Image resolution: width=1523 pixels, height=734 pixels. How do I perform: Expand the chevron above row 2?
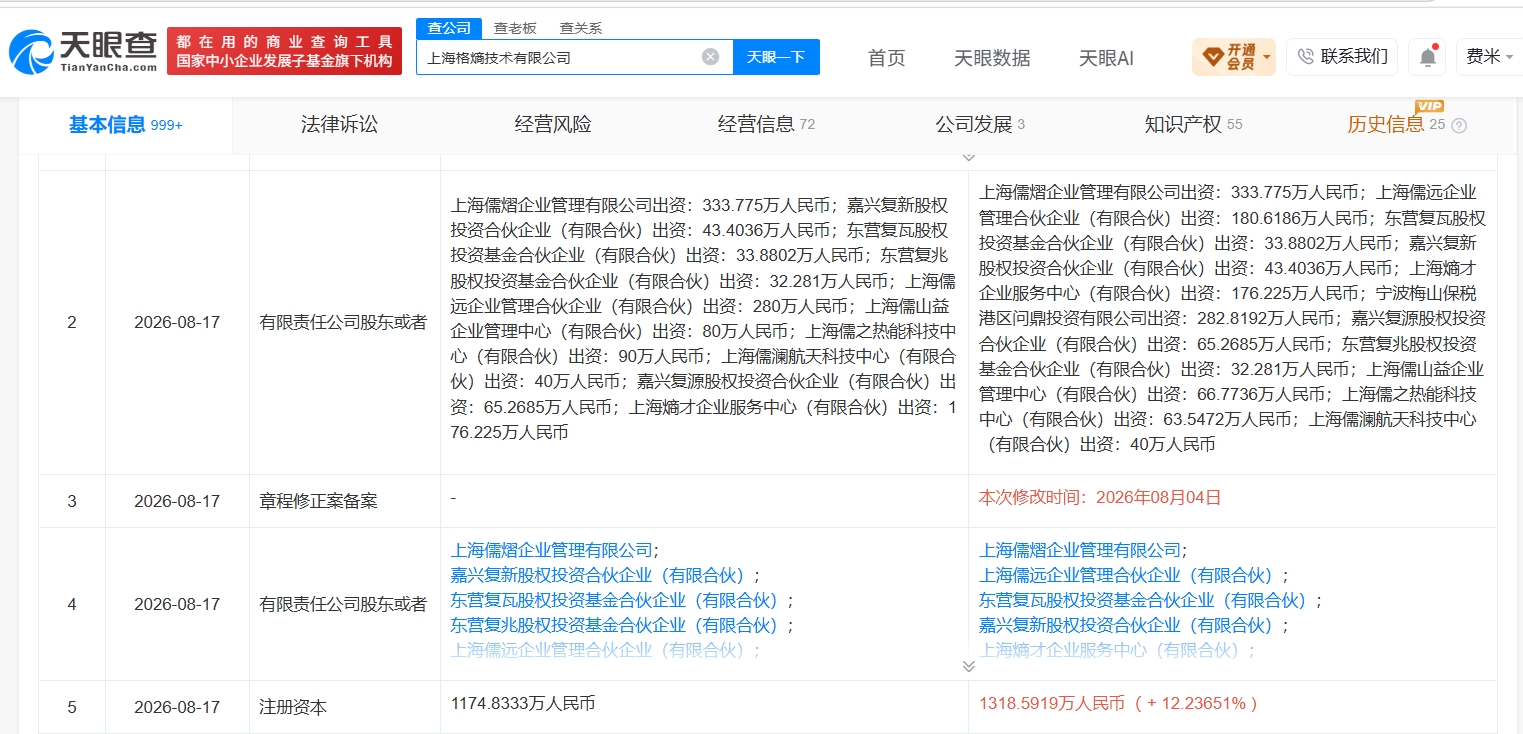968,157
